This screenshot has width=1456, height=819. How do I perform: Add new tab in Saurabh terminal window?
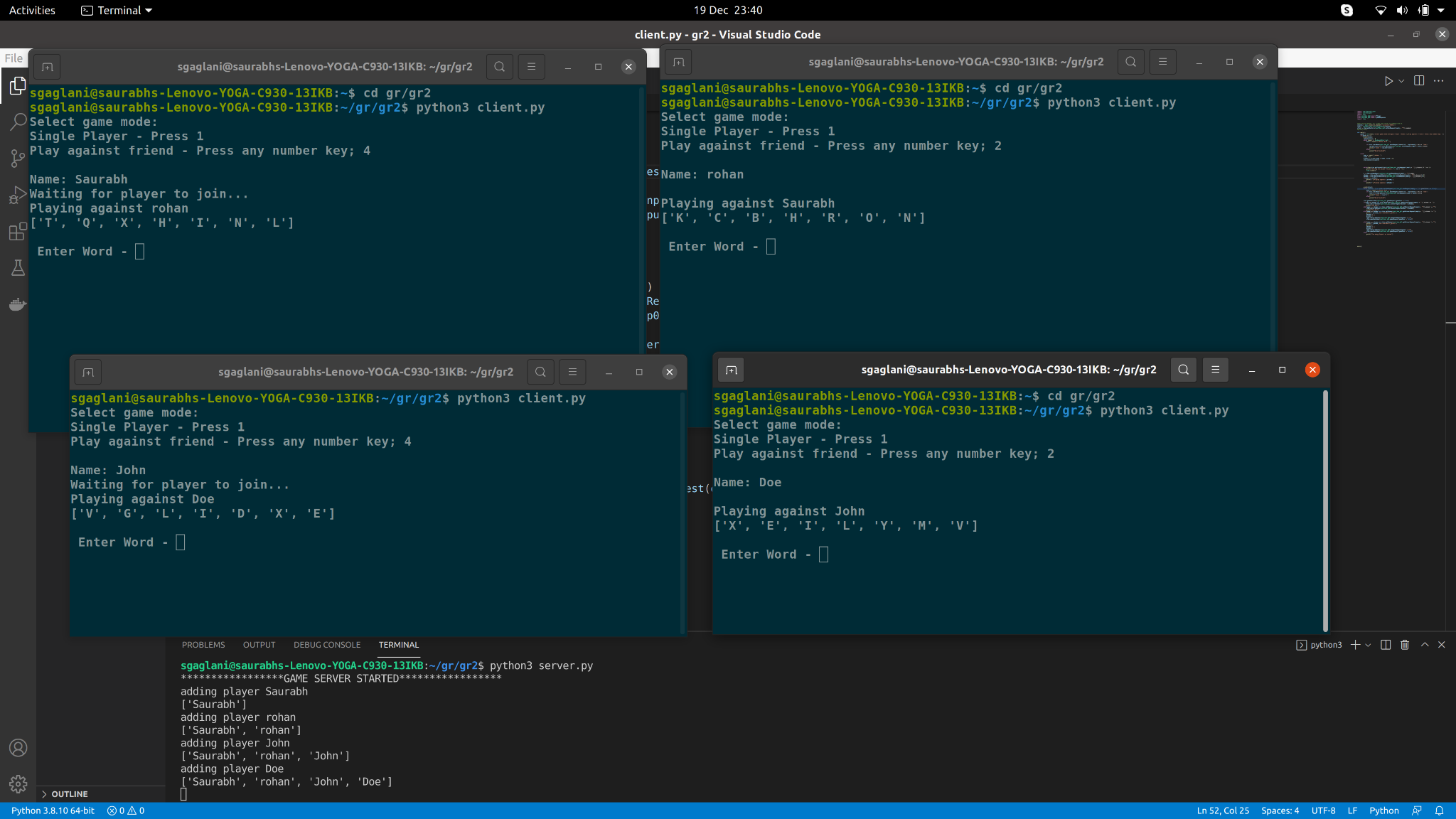click(48, 67)
